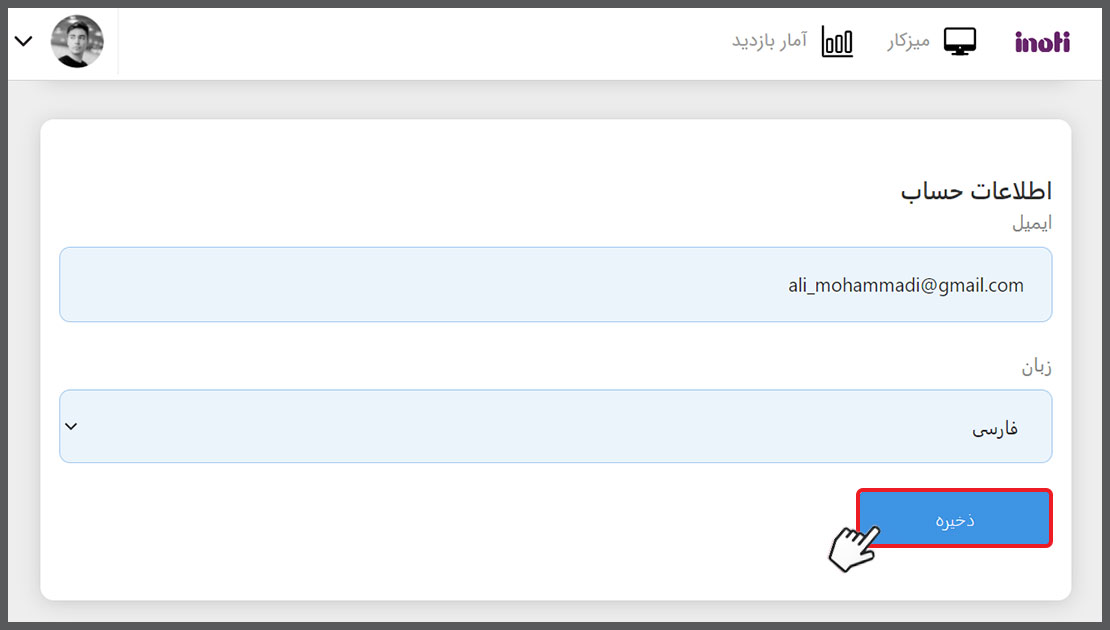The width and height of the screenshot is (1110, 630).
Task: Click the زبان field label
Action: click(1035, 367)
